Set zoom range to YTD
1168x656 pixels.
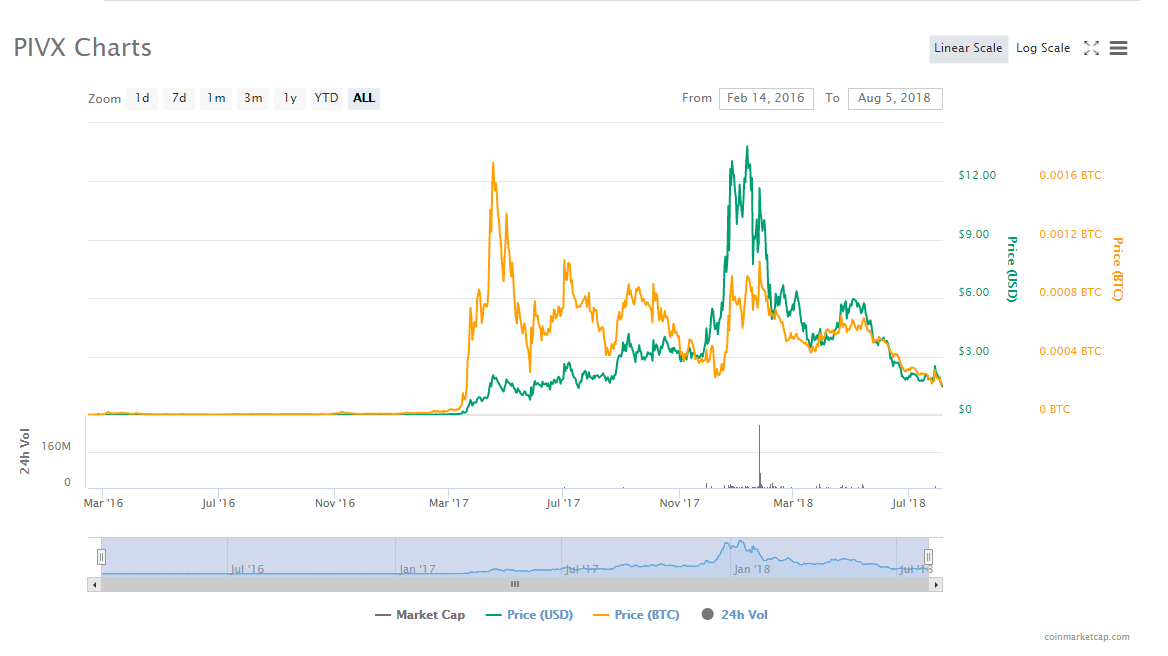[x=326, y=98]
